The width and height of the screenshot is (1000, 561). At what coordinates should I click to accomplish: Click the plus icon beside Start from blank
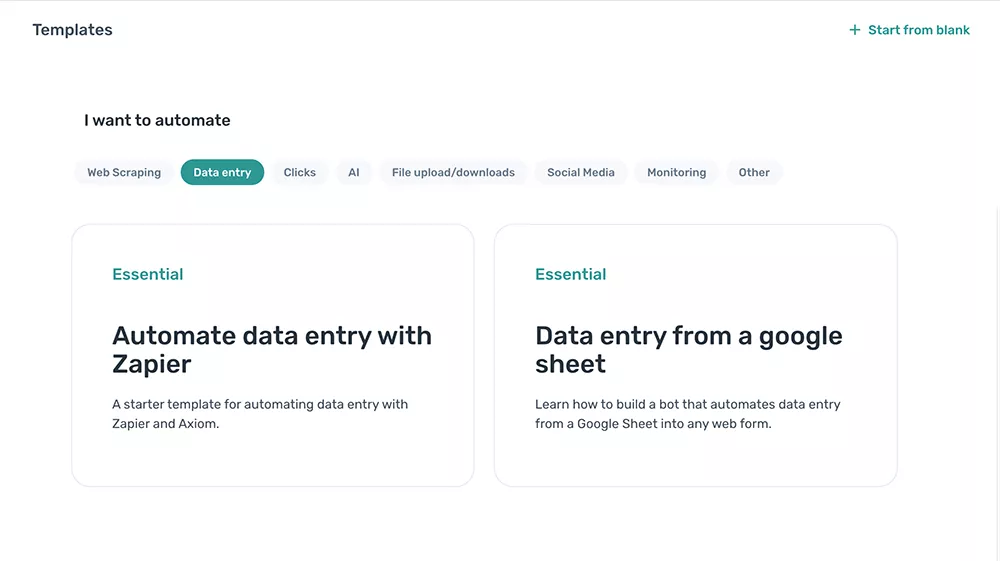[855, 30]
